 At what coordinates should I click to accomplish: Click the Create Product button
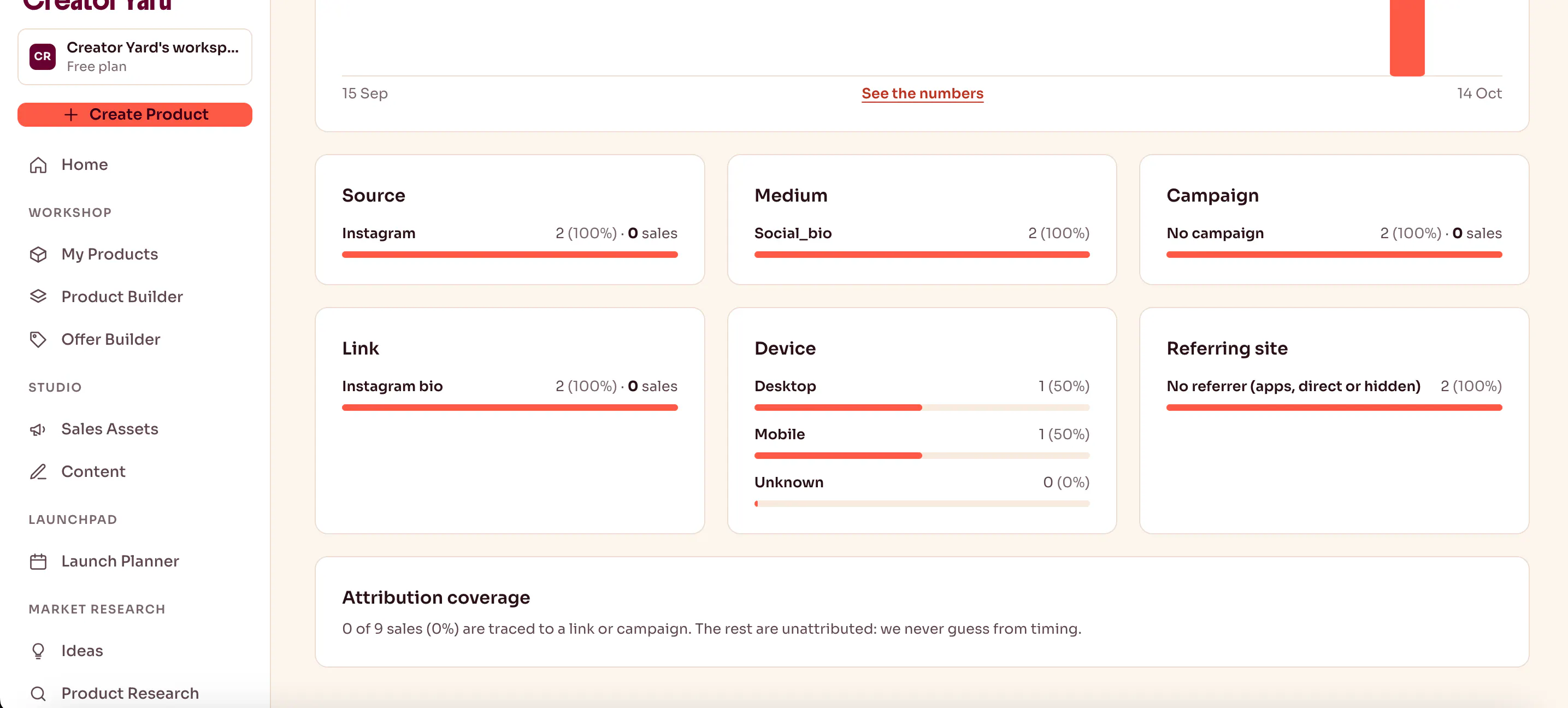point(135,114)
